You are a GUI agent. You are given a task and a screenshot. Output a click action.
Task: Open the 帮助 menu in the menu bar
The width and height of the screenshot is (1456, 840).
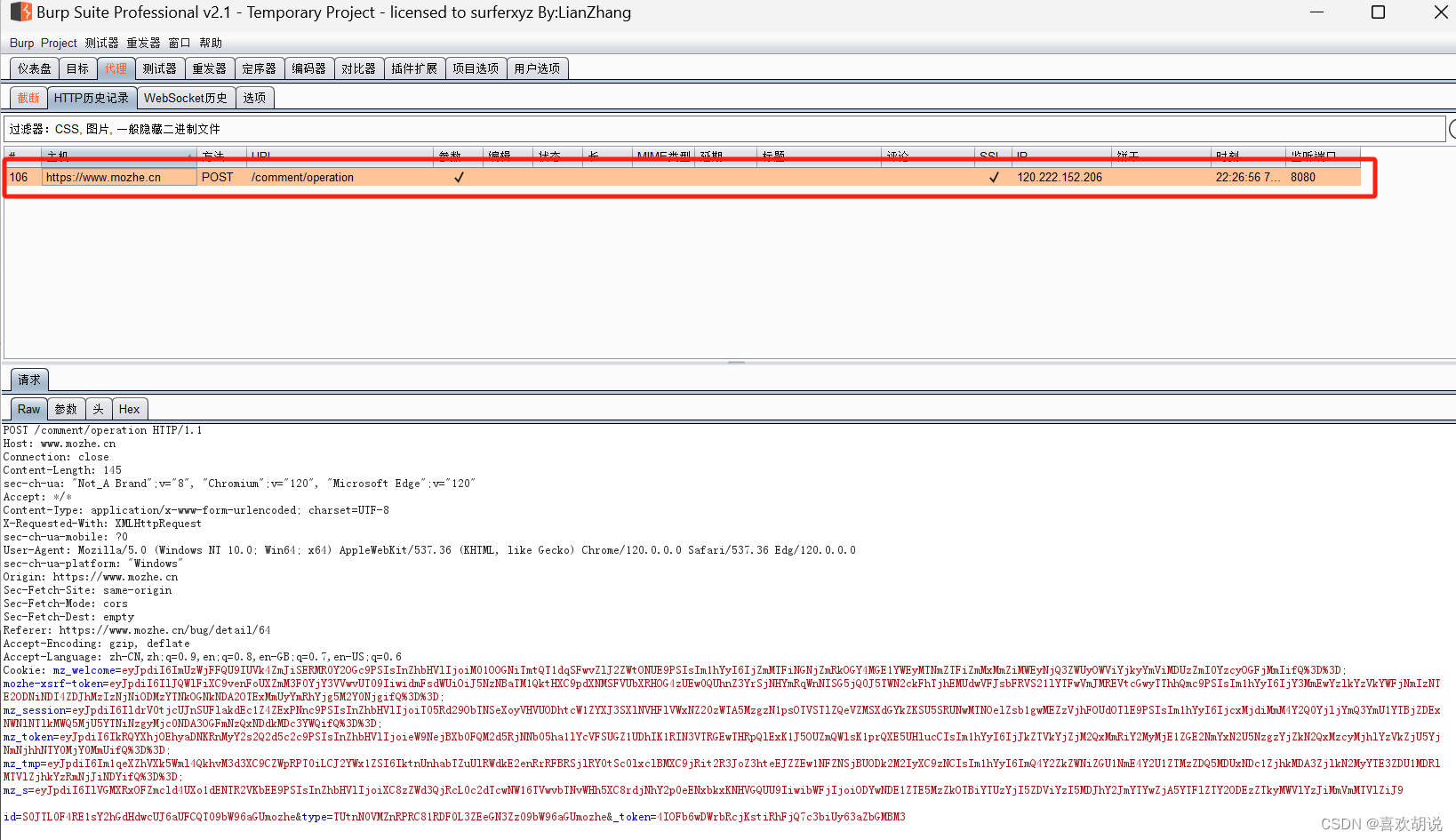tap(211, 42)
